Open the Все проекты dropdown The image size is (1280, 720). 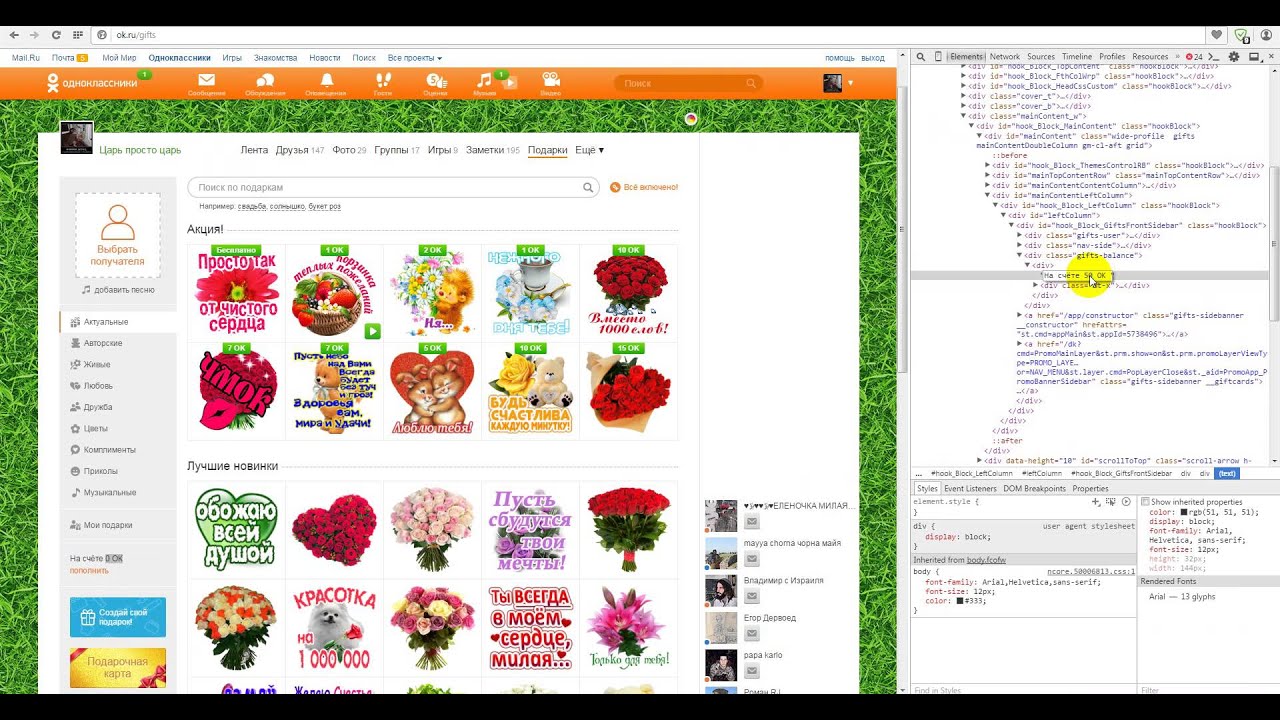click(x=414, y=58)
